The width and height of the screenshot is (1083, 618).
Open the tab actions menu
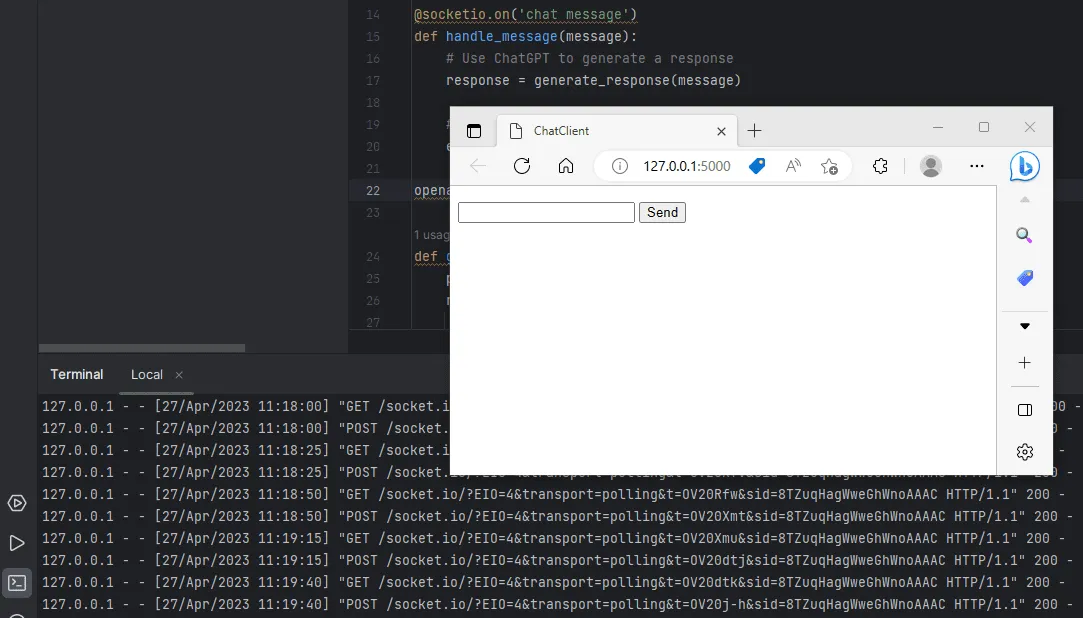(474, 131)
